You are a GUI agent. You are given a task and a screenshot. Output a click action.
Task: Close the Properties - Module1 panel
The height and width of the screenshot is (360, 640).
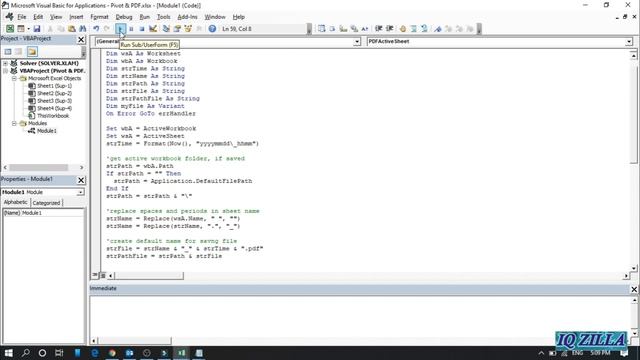(81, 180)
